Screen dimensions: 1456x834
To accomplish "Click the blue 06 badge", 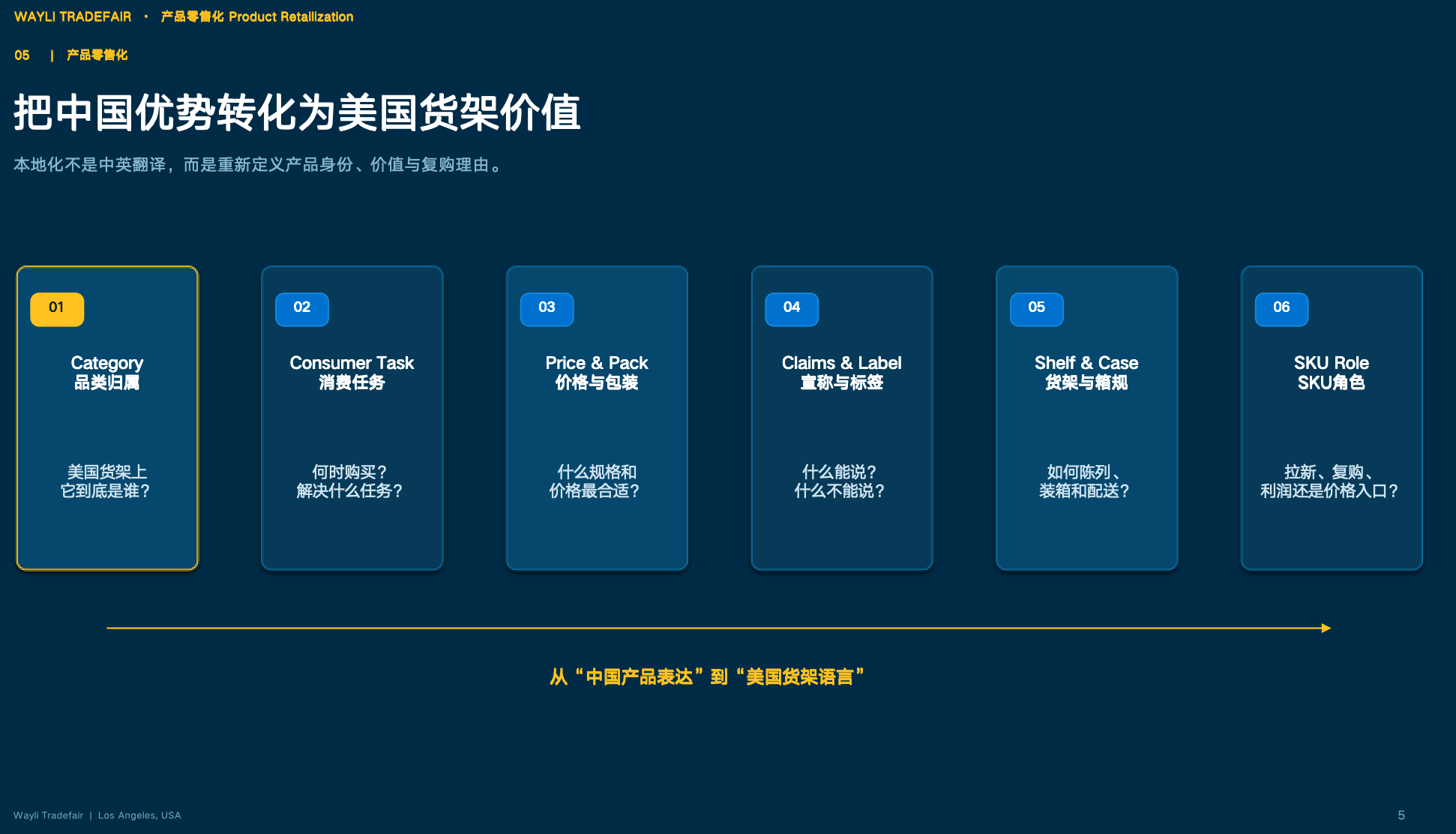I will [1282, 309].
